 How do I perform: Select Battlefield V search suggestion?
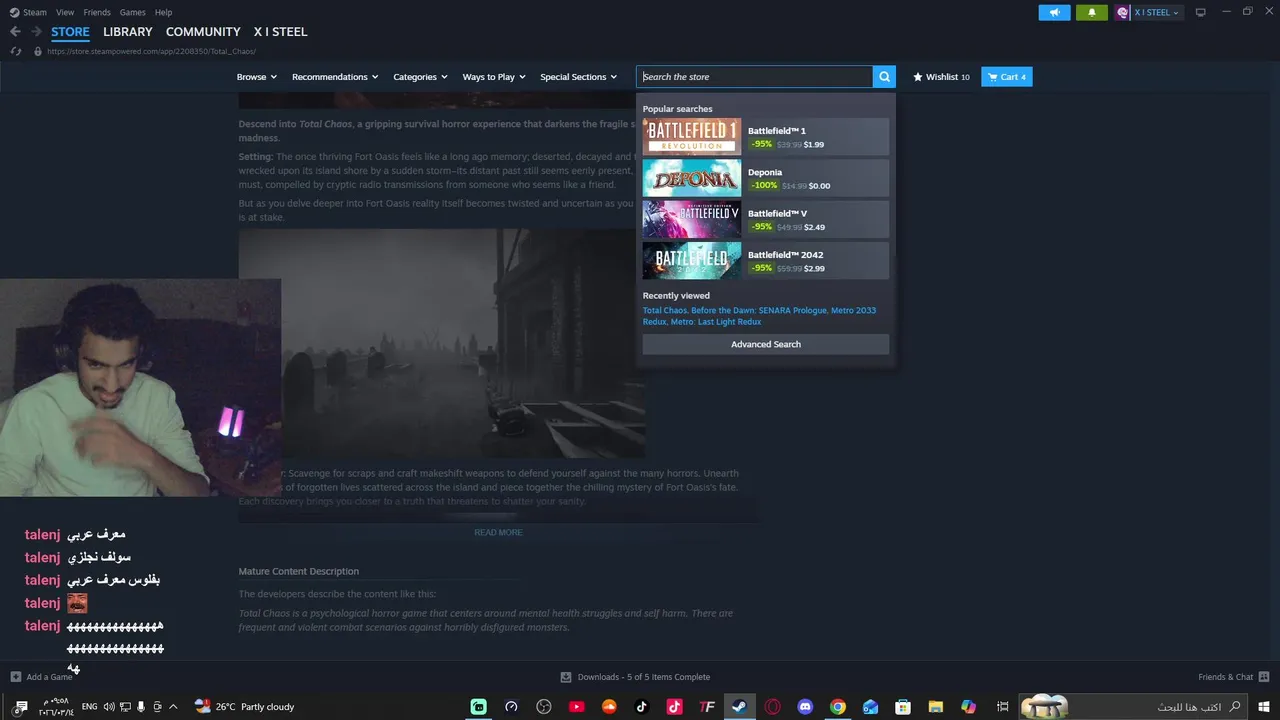[x=766, y=219]
